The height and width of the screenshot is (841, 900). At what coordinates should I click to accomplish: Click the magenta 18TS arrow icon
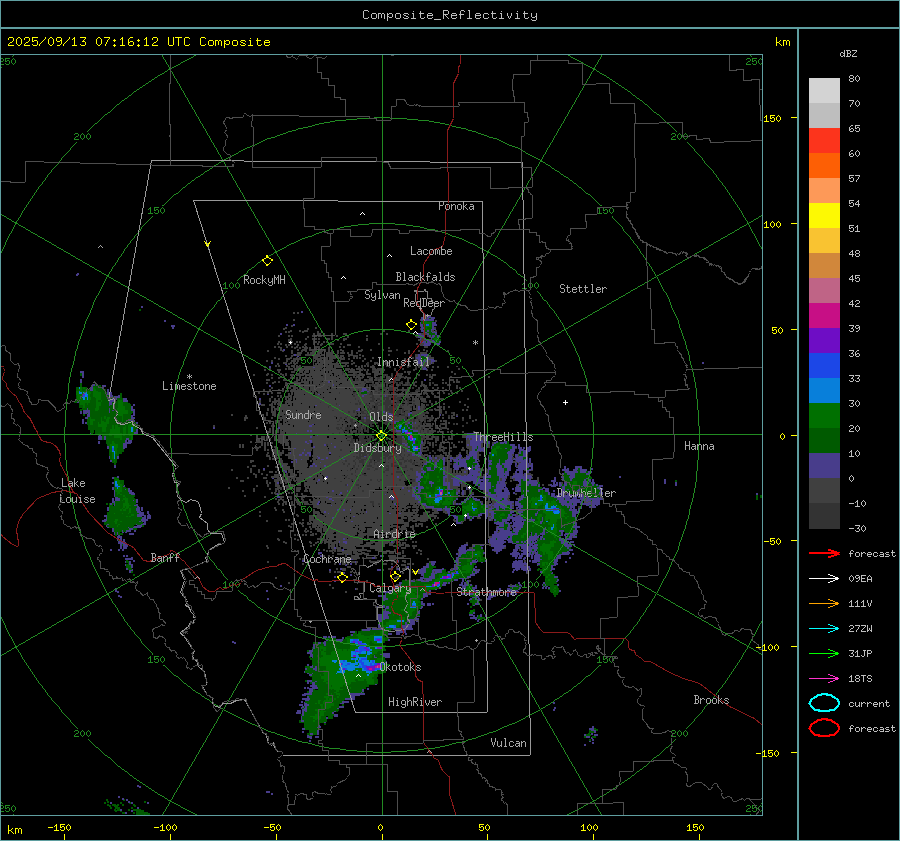click(824, 679)
